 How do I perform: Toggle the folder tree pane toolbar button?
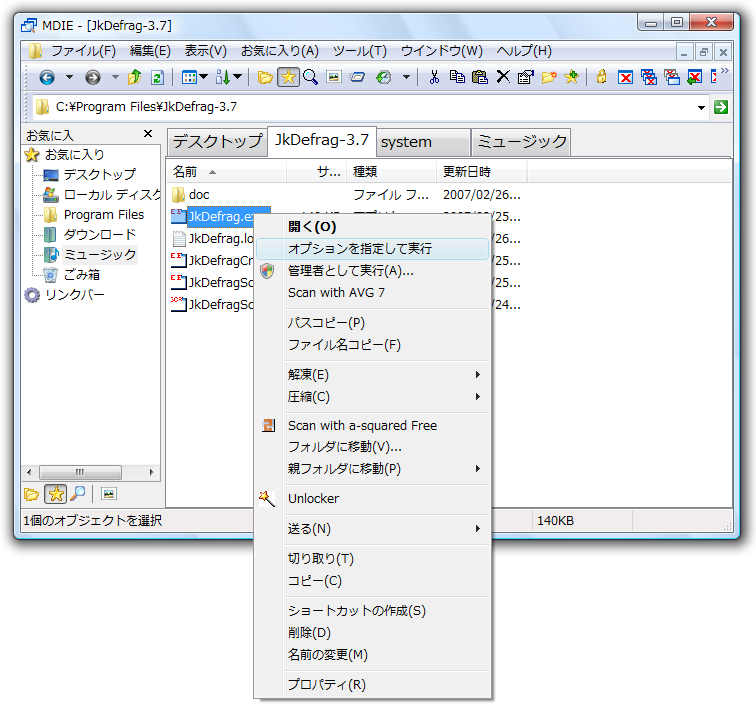265,77
